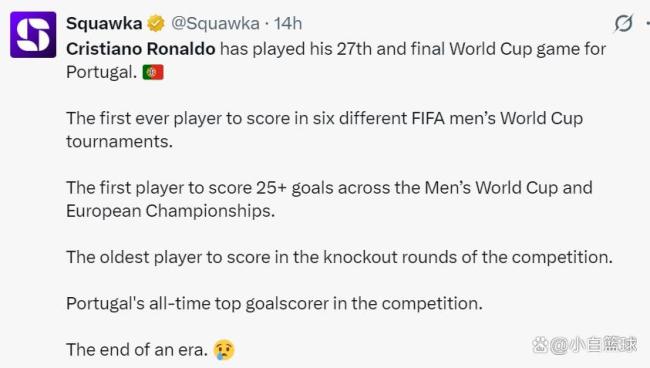Click the word 'tournaments.'

(119, 141)
